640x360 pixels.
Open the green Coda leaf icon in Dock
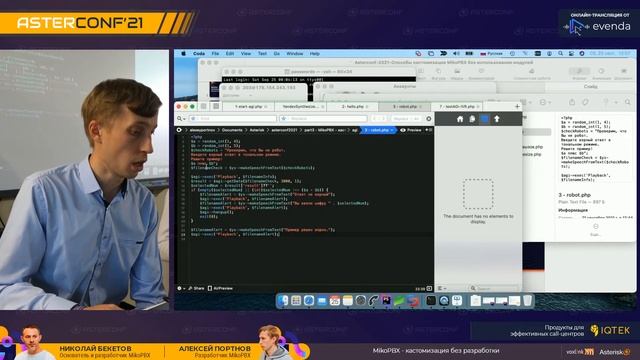pyautogui.click(x=399, y=301)
